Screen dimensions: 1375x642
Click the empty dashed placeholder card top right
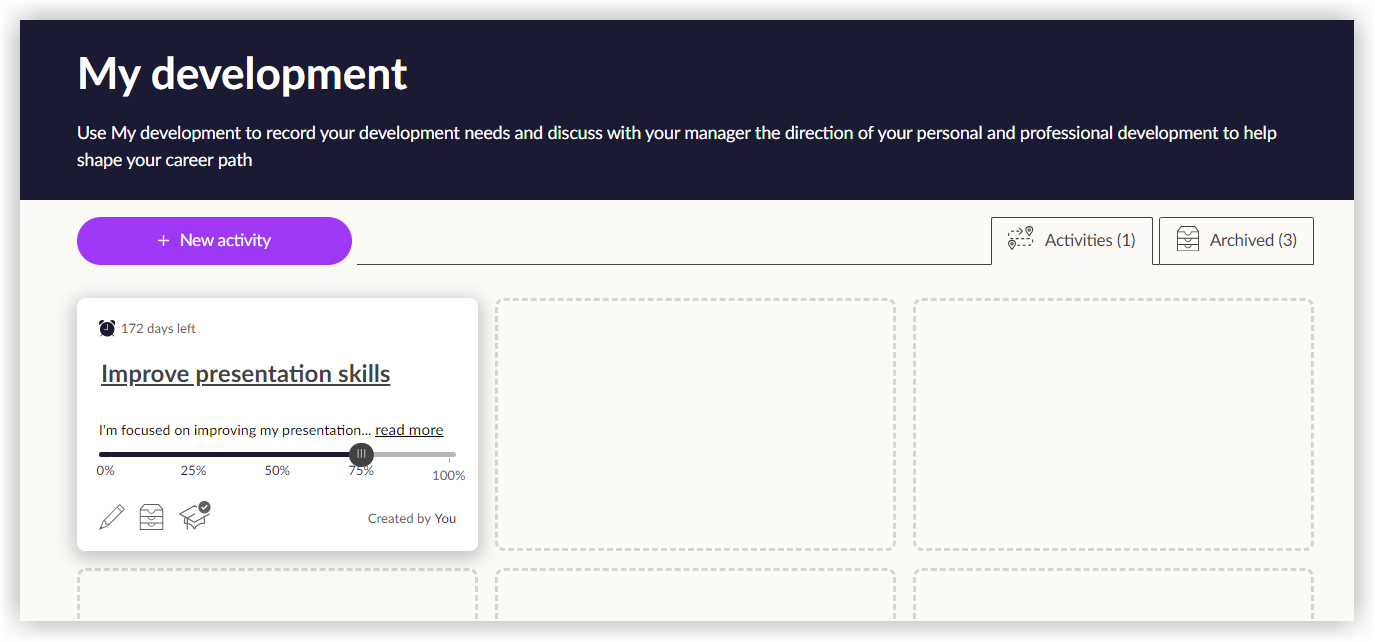(1113, 424)
